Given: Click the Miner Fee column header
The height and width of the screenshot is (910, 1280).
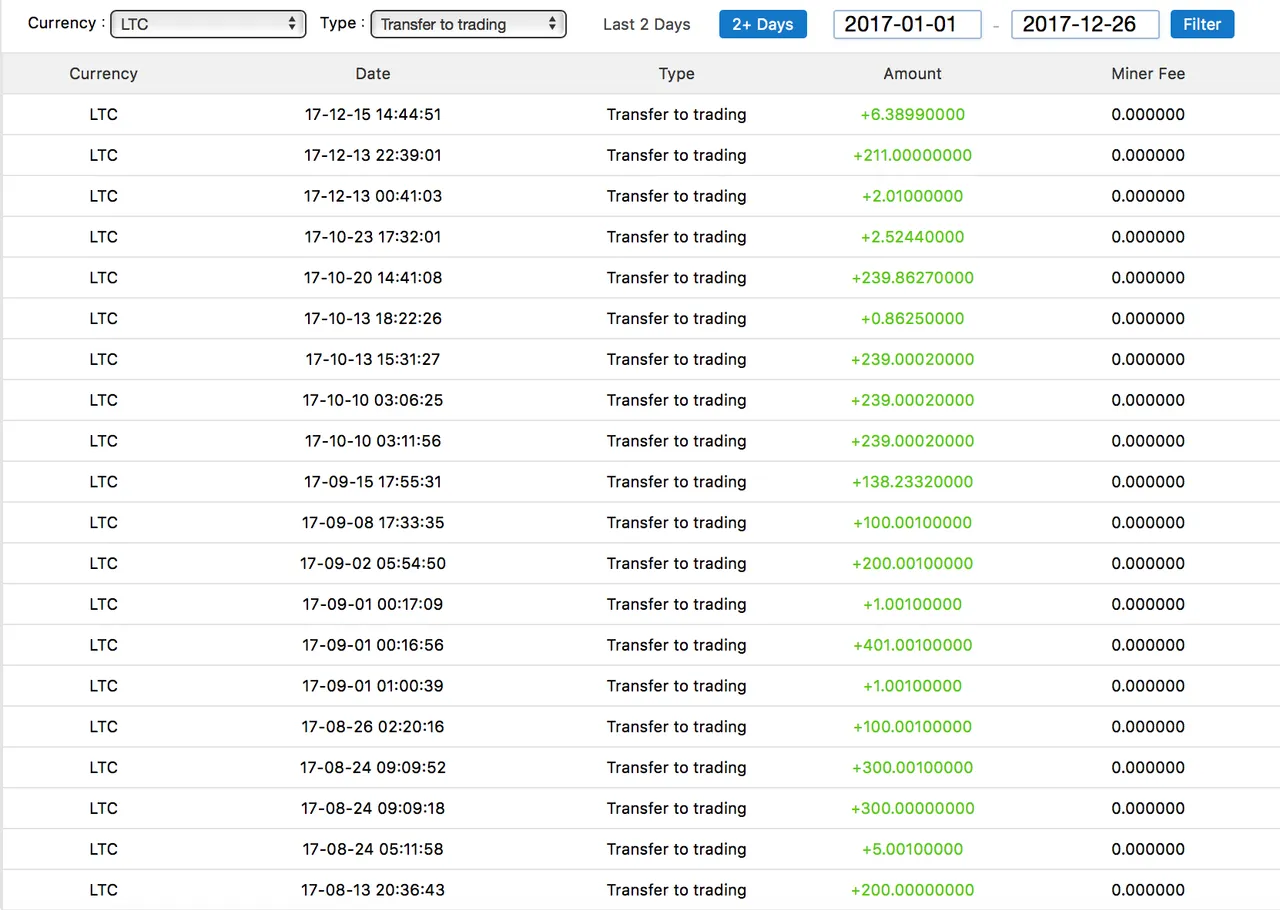Looking at the screenshot, I should (1148, 73).
